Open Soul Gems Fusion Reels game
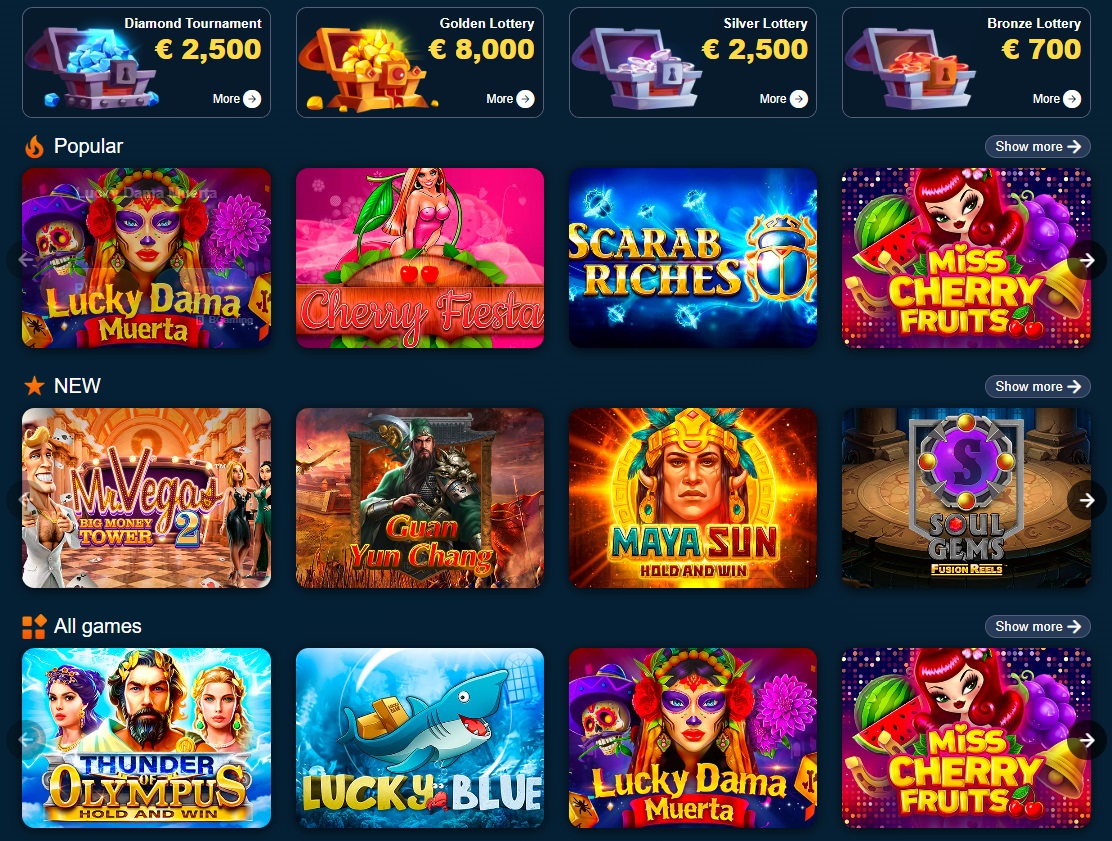1112x841 pixels. [966, 498]
